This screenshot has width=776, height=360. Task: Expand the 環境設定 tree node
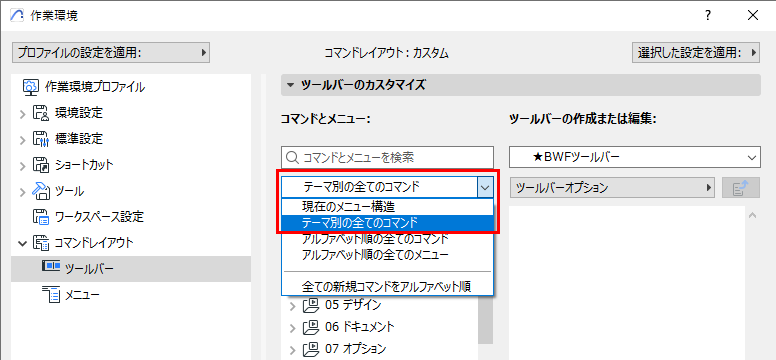point(23,113)
